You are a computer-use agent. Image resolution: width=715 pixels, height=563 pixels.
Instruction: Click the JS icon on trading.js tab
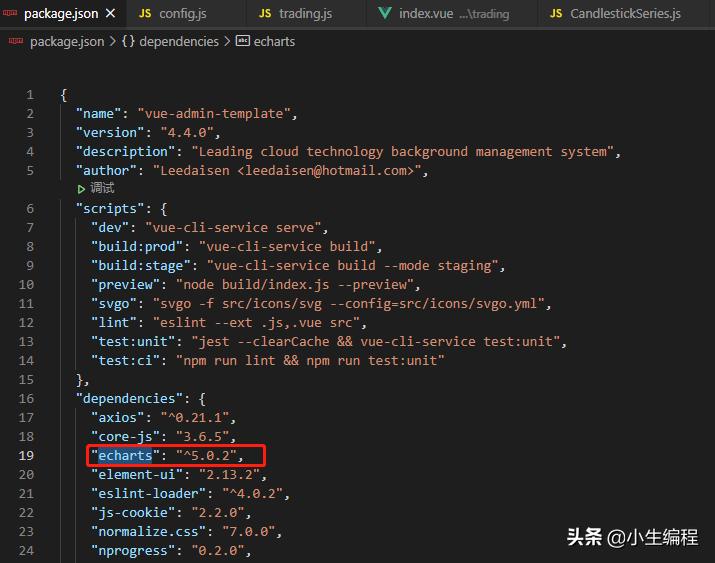pos(265,14)
